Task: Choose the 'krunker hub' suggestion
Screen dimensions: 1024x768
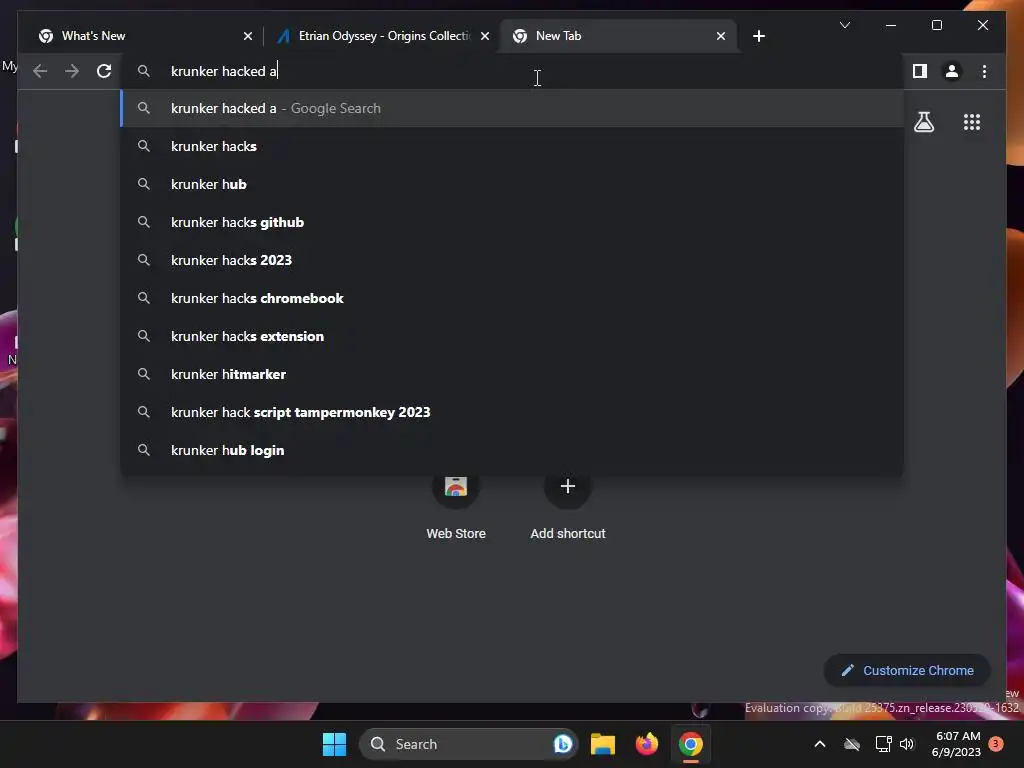Action: tap(512, 184)
